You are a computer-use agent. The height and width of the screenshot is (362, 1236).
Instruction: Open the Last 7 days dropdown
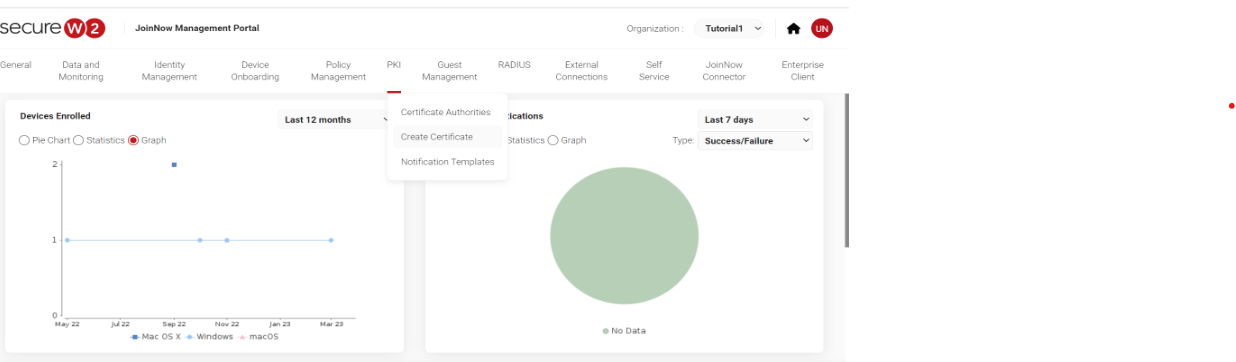tap(755, 120)
